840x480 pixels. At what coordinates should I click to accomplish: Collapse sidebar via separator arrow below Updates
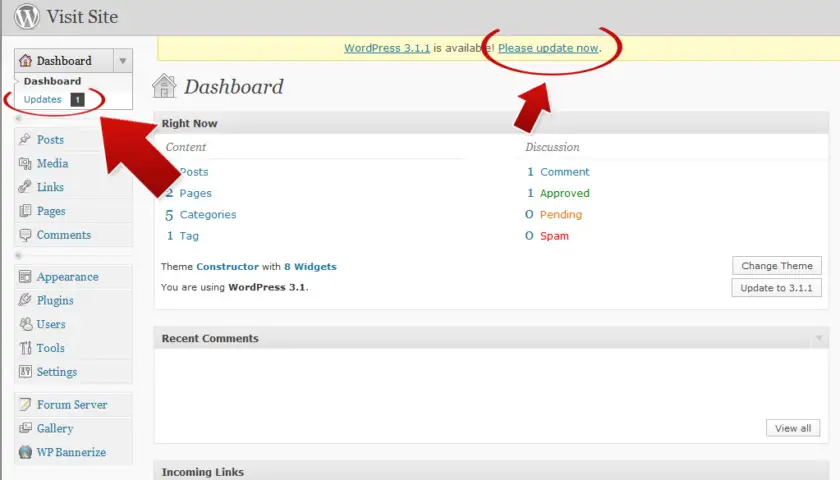coord(18,118)
